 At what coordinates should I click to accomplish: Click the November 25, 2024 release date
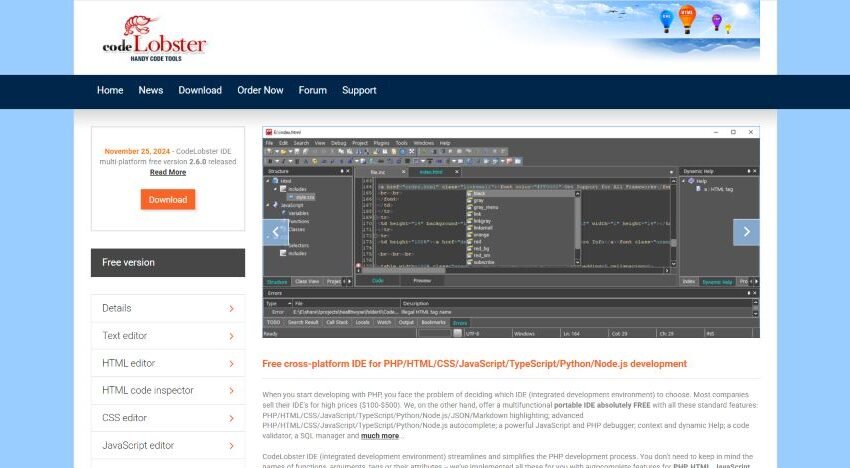(137, 151)
